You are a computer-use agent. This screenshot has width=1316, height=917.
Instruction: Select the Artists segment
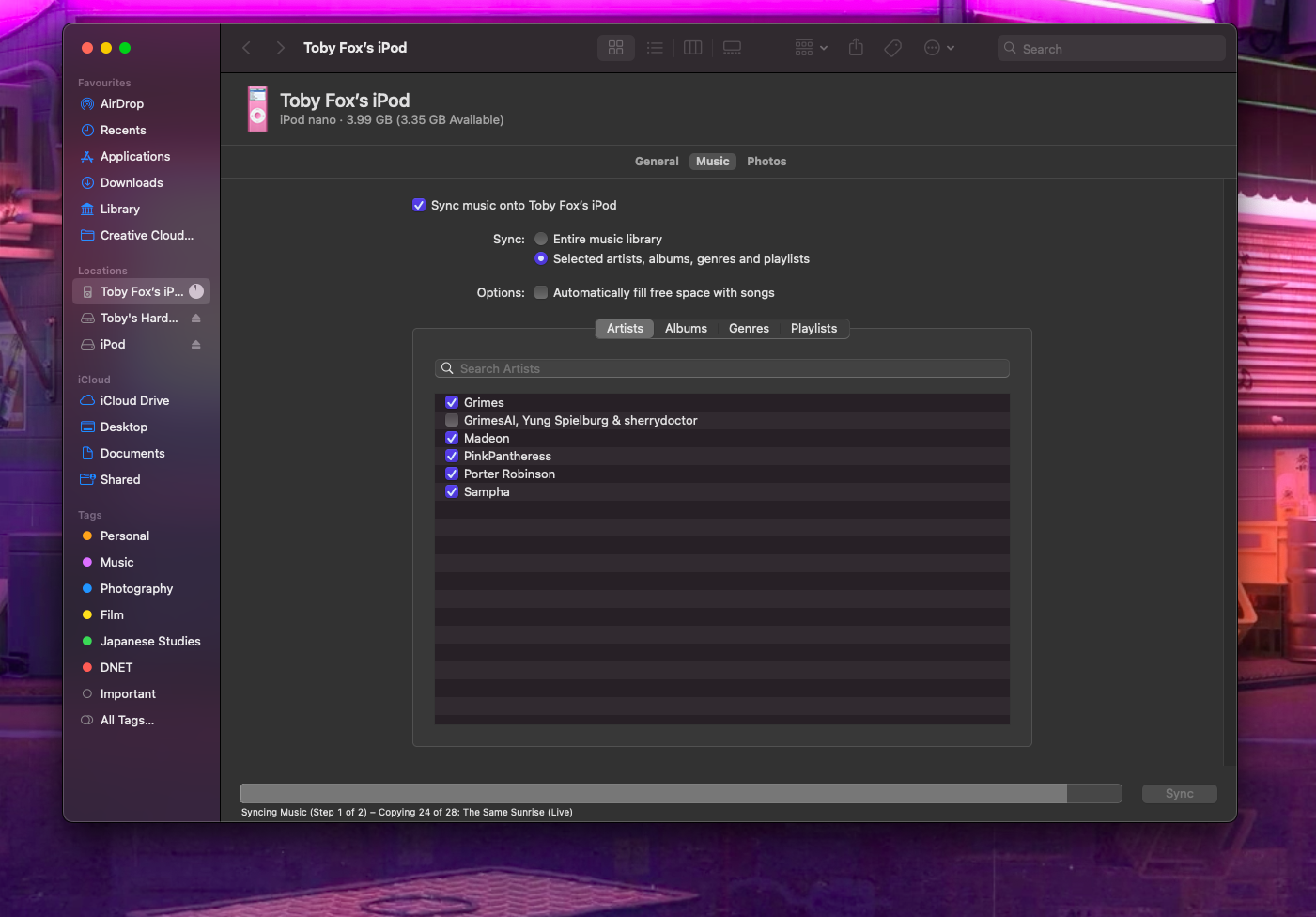pos(625,329)
